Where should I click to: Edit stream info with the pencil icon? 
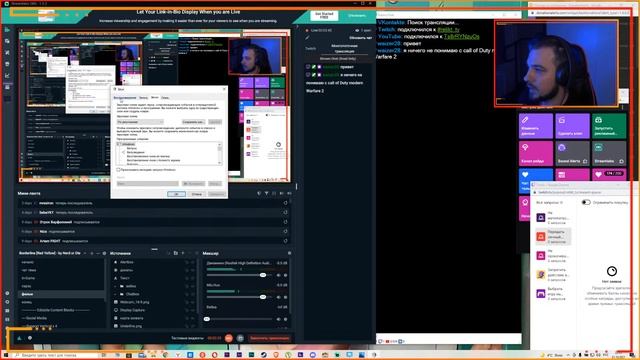pos(308,38)
